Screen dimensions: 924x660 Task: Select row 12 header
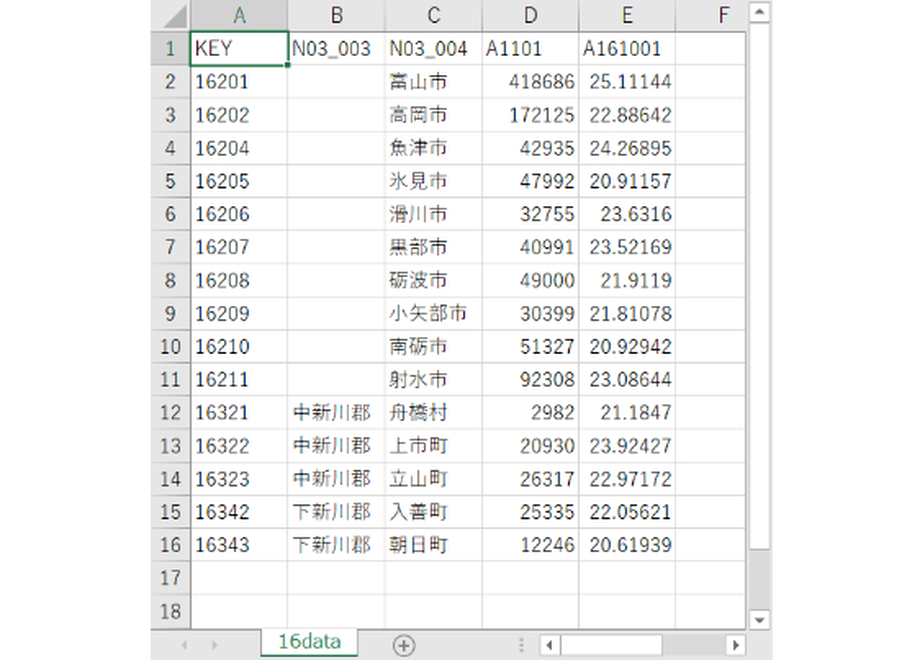[x=170, y=412]
